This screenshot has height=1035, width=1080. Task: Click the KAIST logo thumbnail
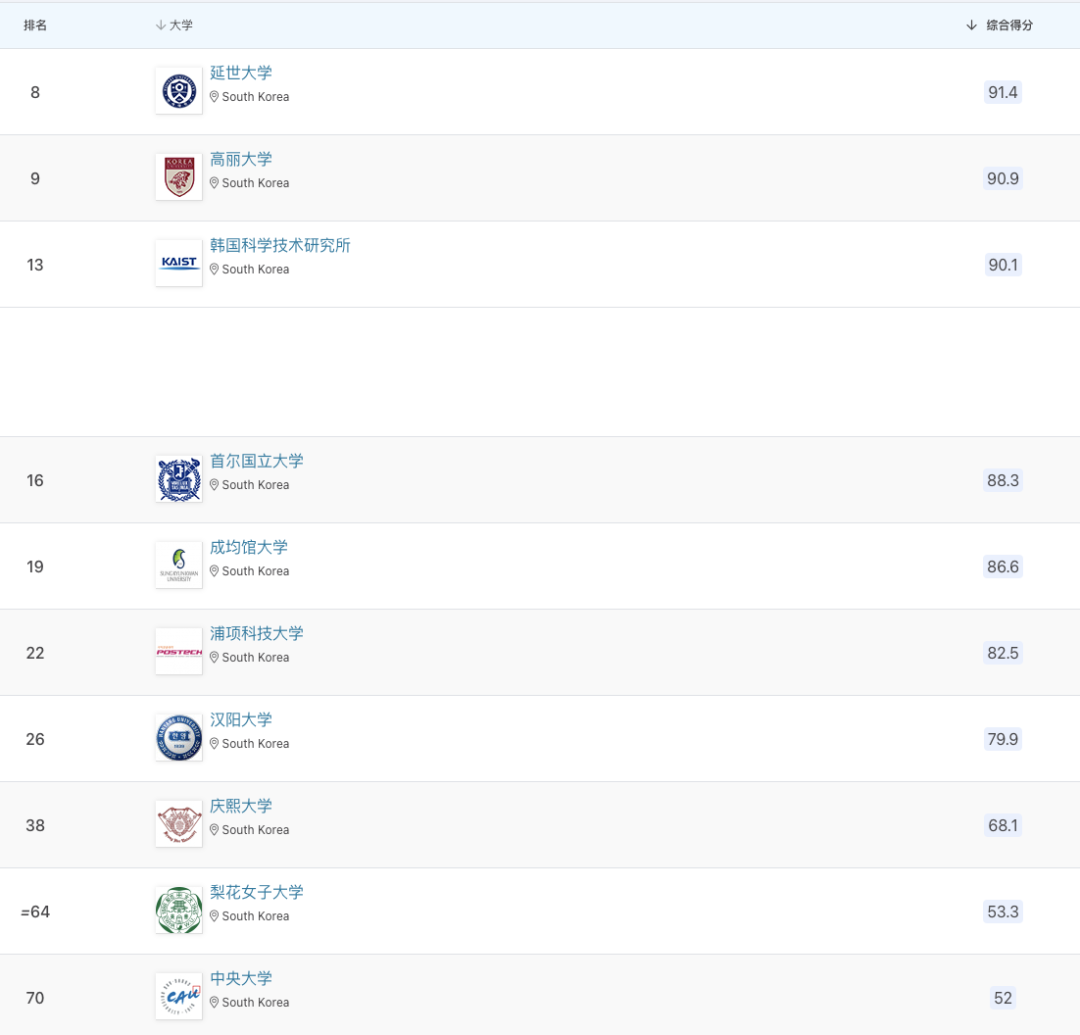point(179,264)
